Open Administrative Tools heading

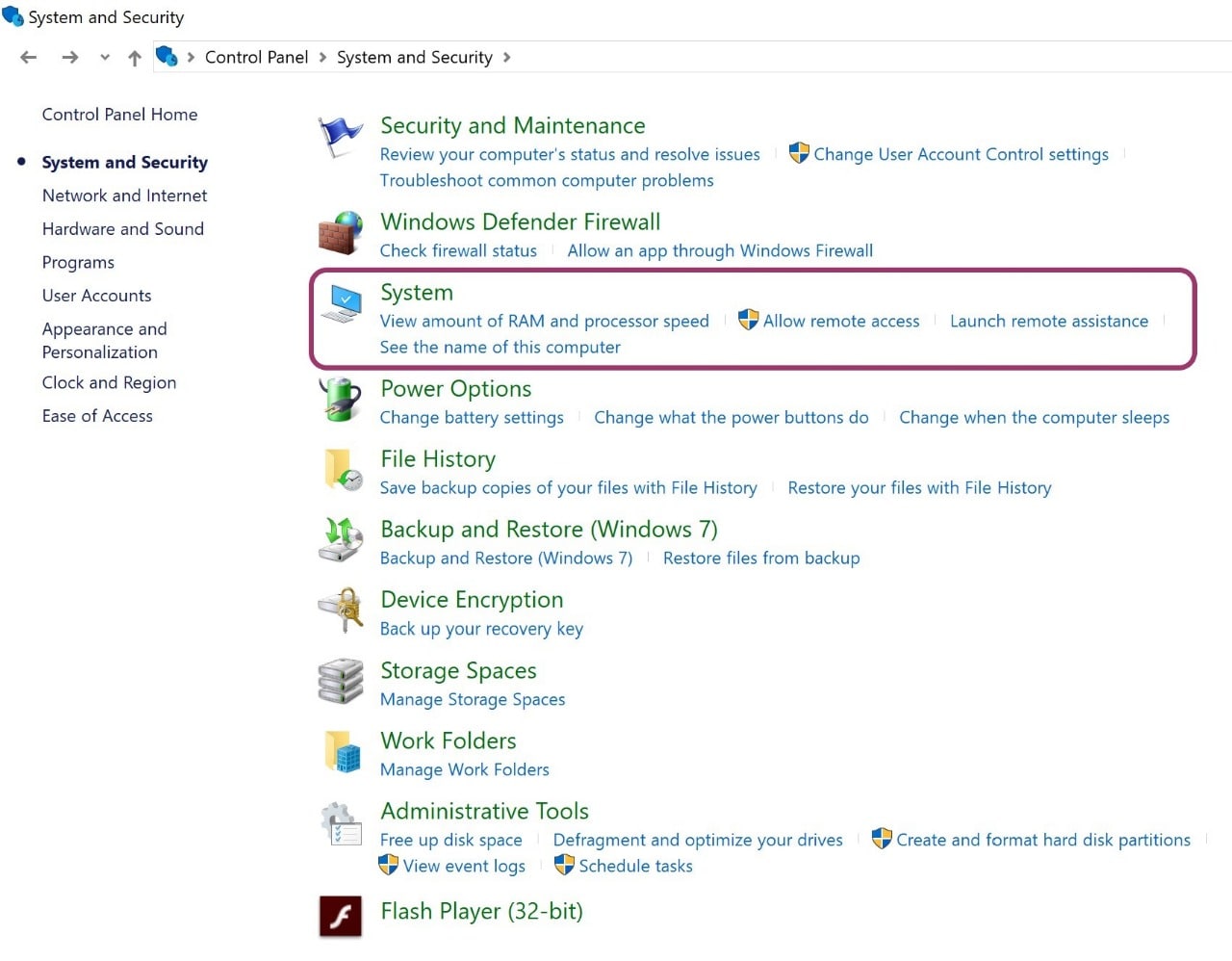(x=484, y=812)
